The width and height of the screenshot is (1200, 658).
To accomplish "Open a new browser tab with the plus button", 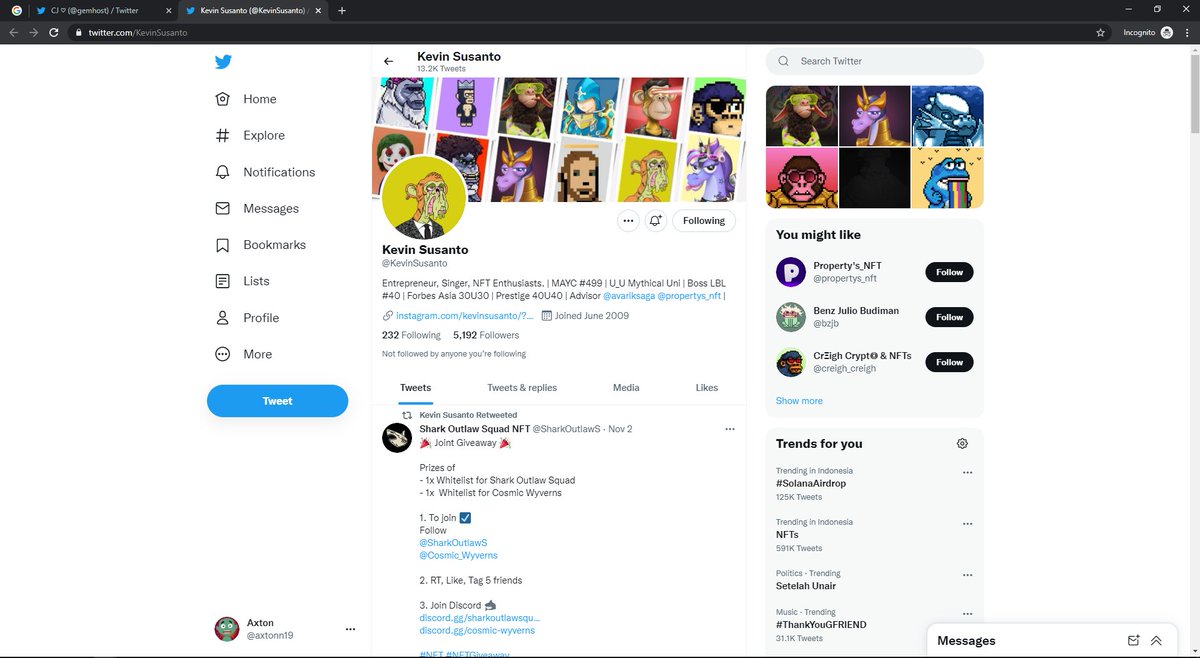I will pos(342,10).
